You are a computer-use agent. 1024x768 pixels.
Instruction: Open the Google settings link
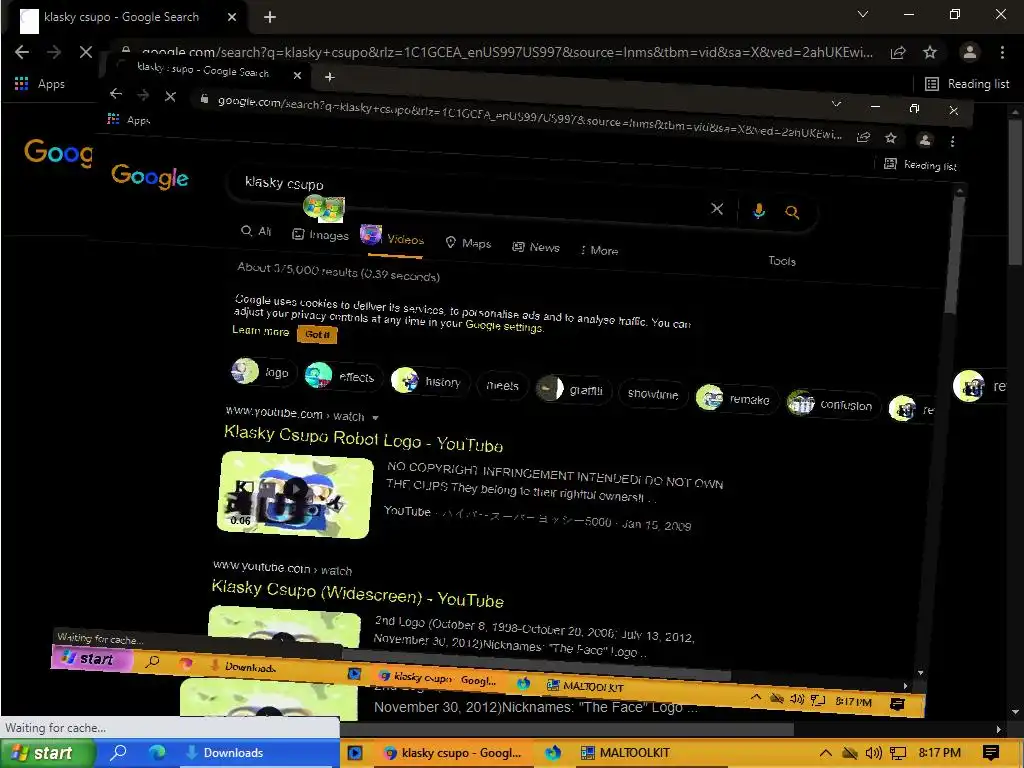504,326
